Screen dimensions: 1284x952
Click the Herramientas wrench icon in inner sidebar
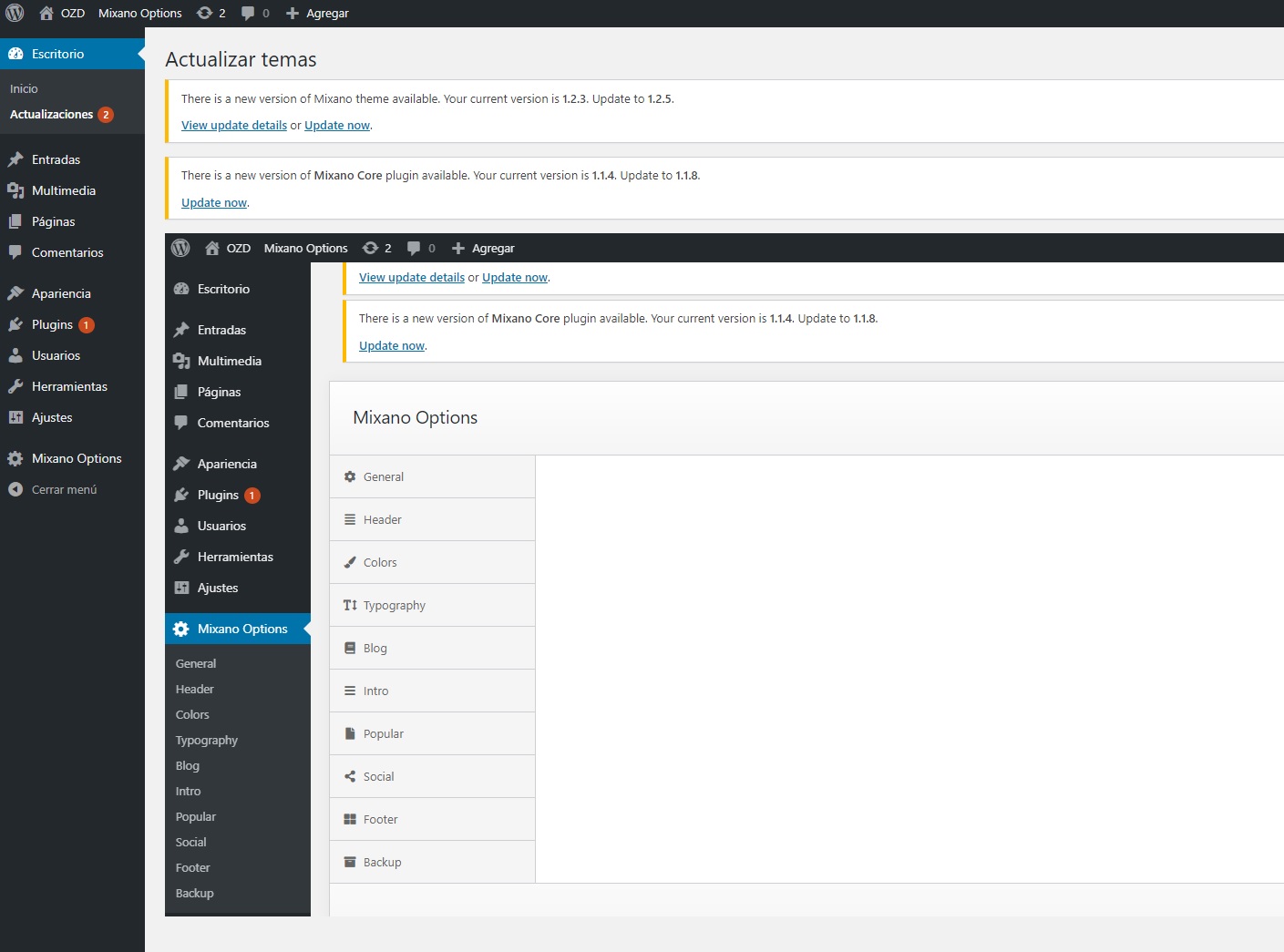coord(181,557)
